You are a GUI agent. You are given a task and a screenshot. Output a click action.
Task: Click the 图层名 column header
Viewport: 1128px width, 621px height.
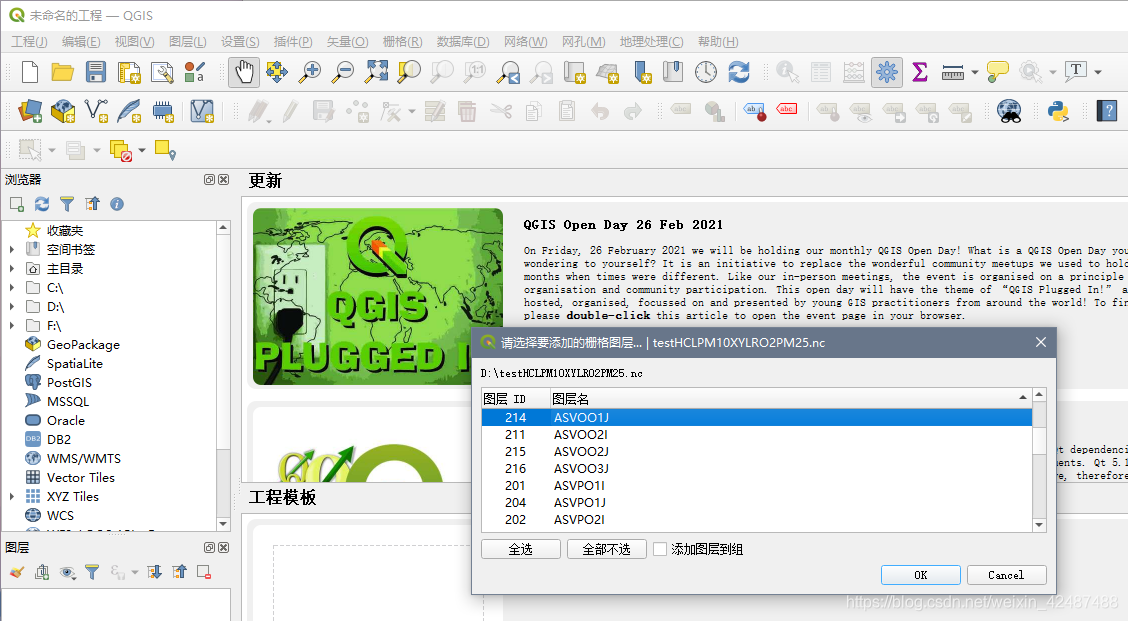point(790,399)
